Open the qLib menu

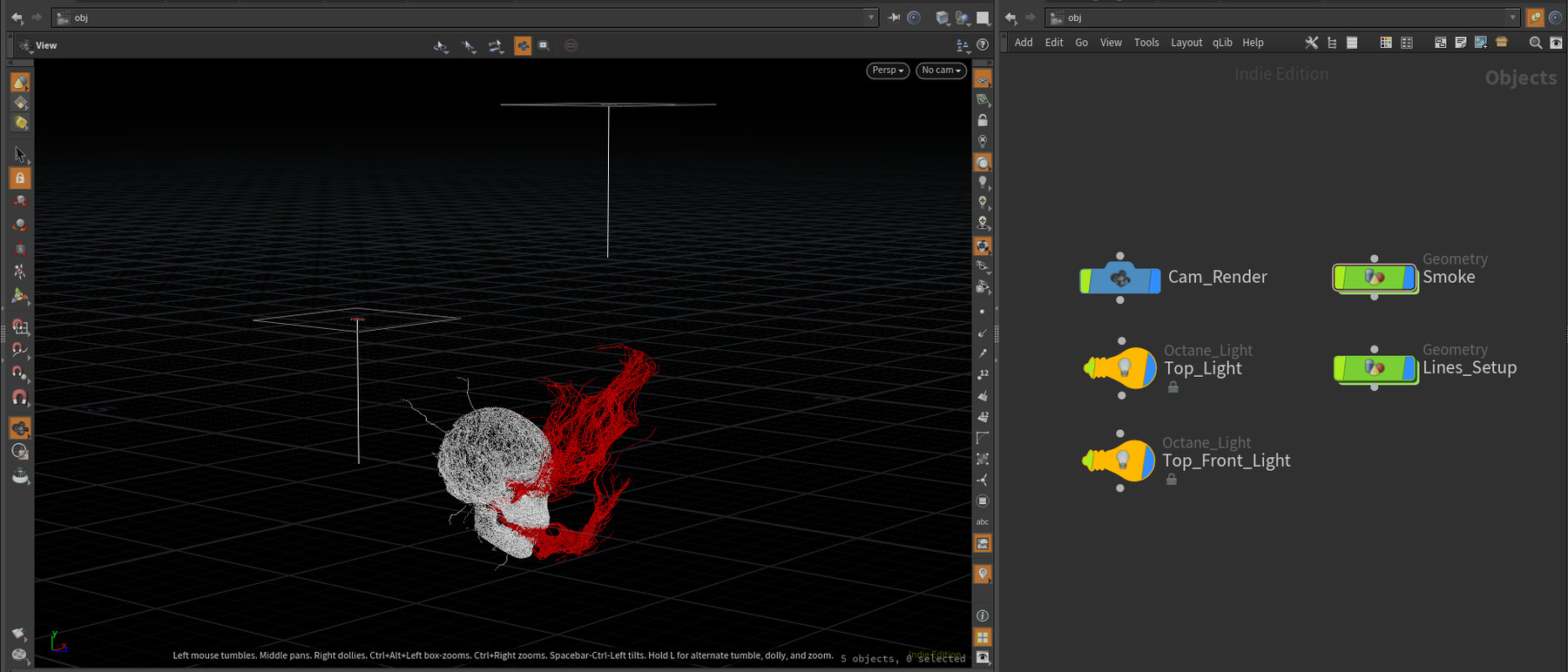pyautogui.click(x=1222, y=43)
